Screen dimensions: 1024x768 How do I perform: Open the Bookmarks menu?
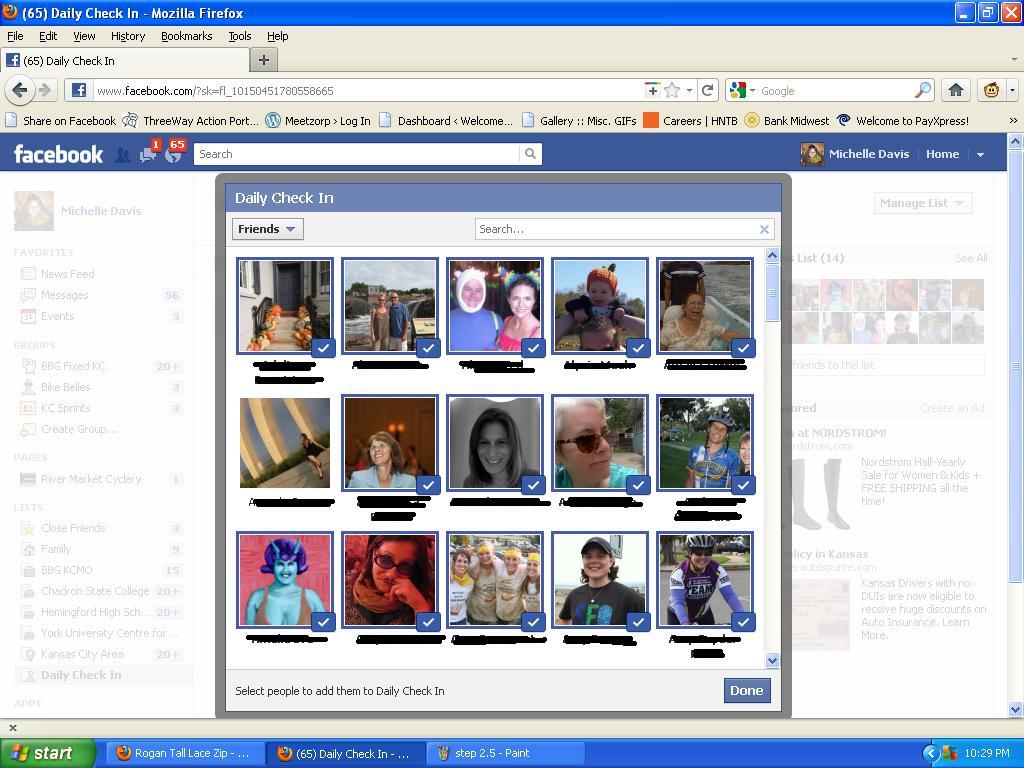click(x=187, y=36)
